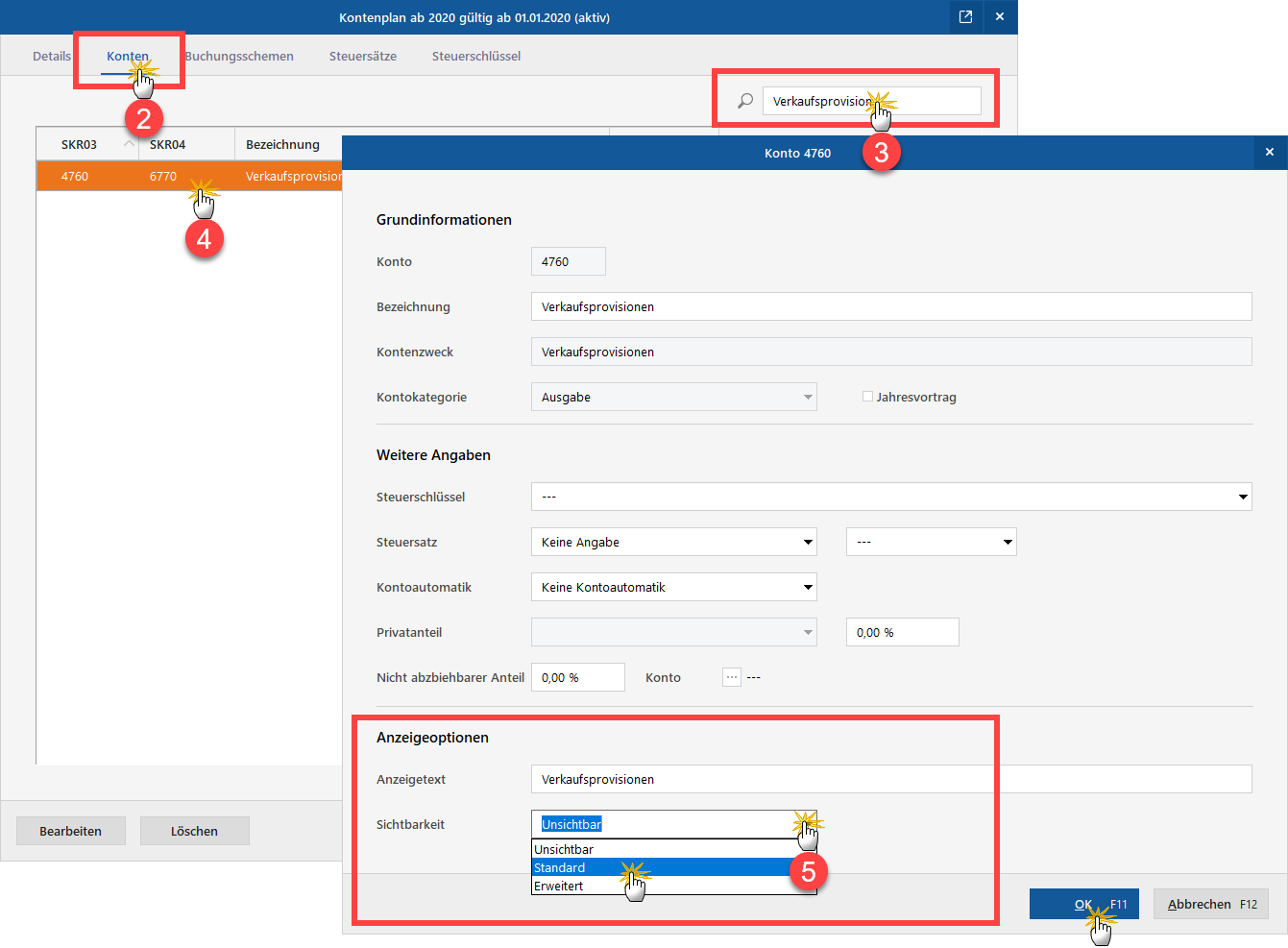Click the Bearbeiten button

coord(71,831)
